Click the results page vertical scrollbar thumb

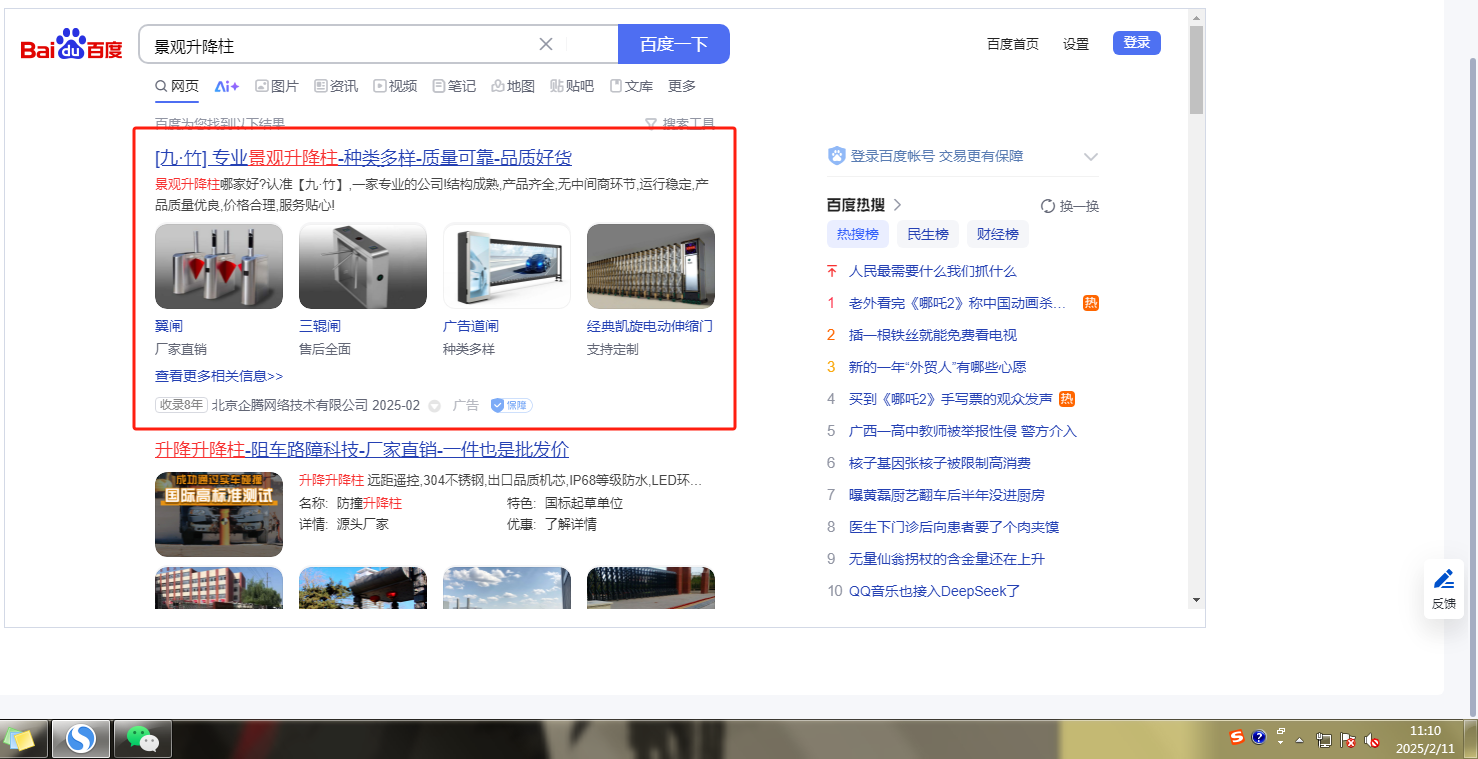[x=1196, y=70]
